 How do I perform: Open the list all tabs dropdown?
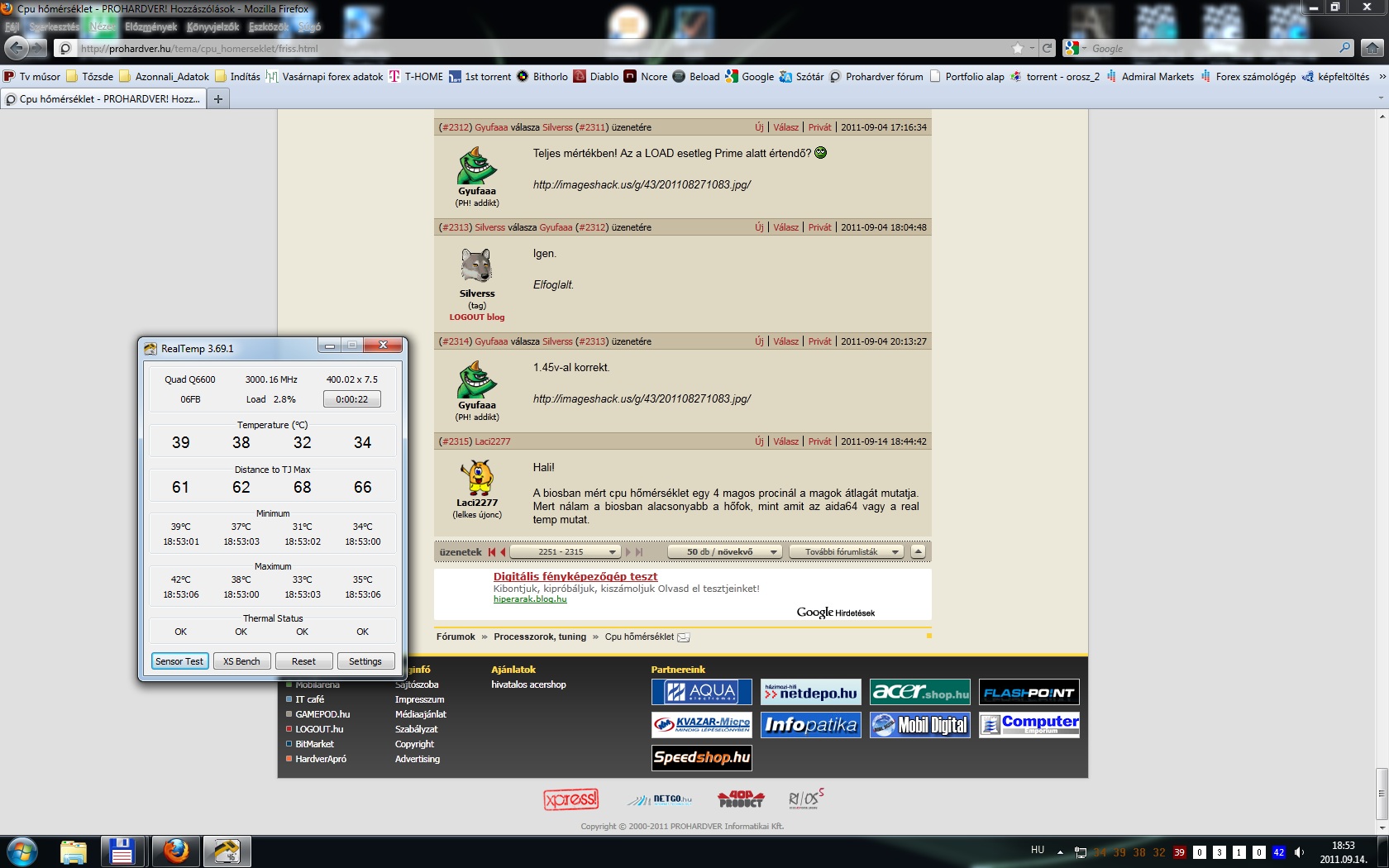coord(1380,99)
